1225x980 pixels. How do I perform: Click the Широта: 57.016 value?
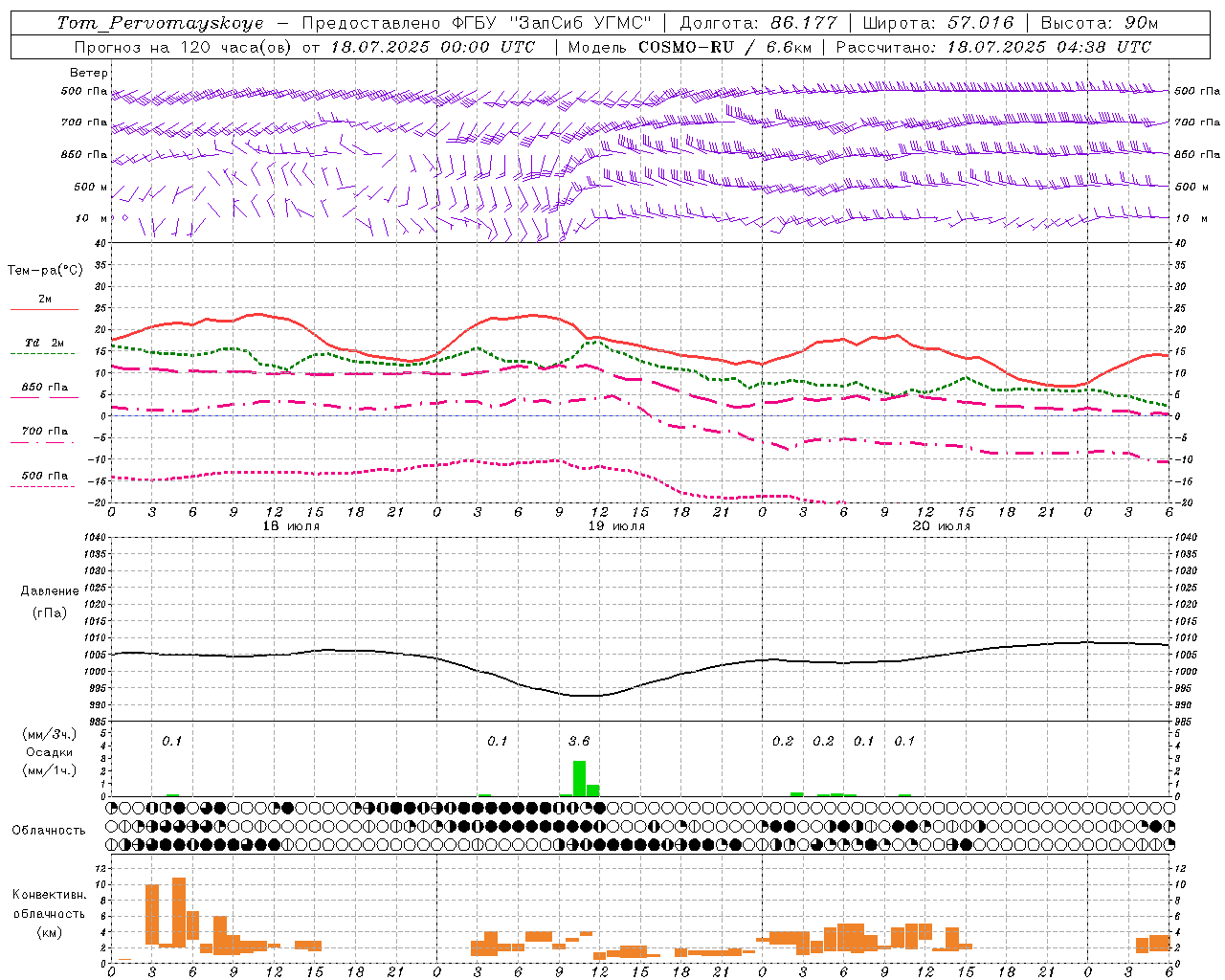point(938,23)
